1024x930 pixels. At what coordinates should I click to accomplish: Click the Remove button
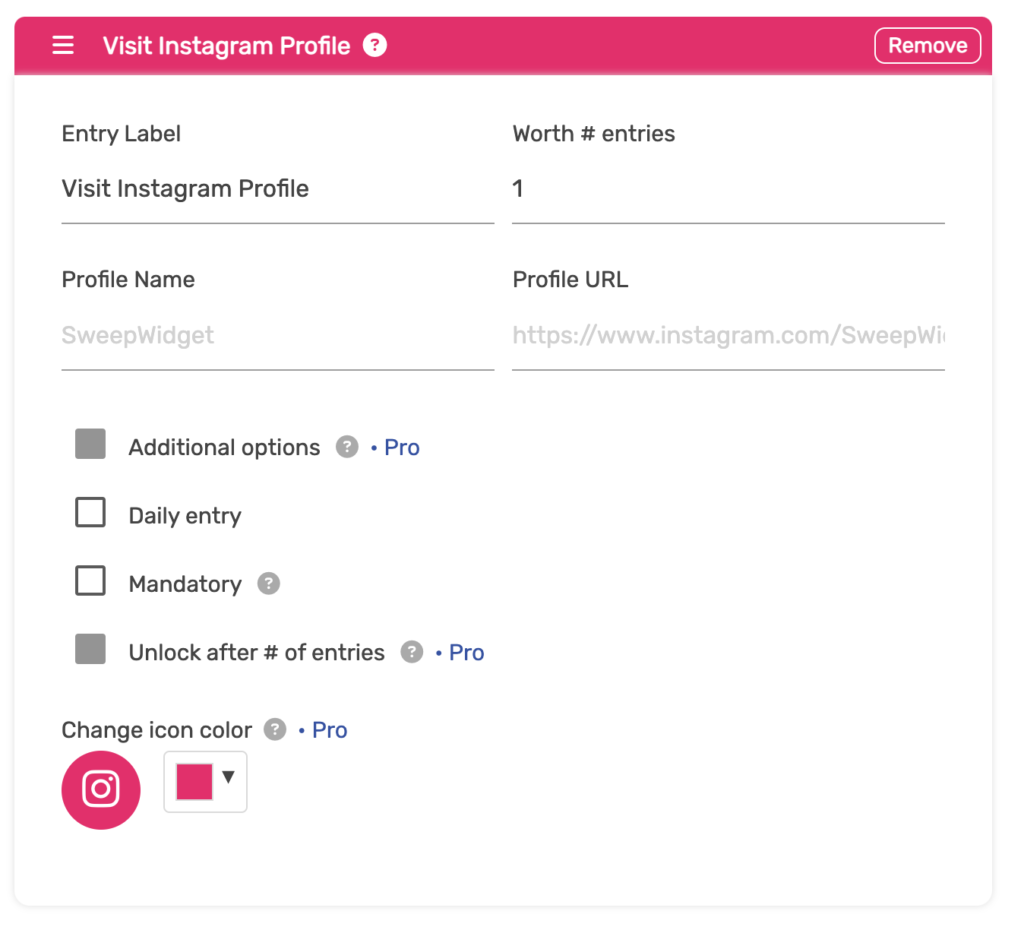tap(927, 46)
